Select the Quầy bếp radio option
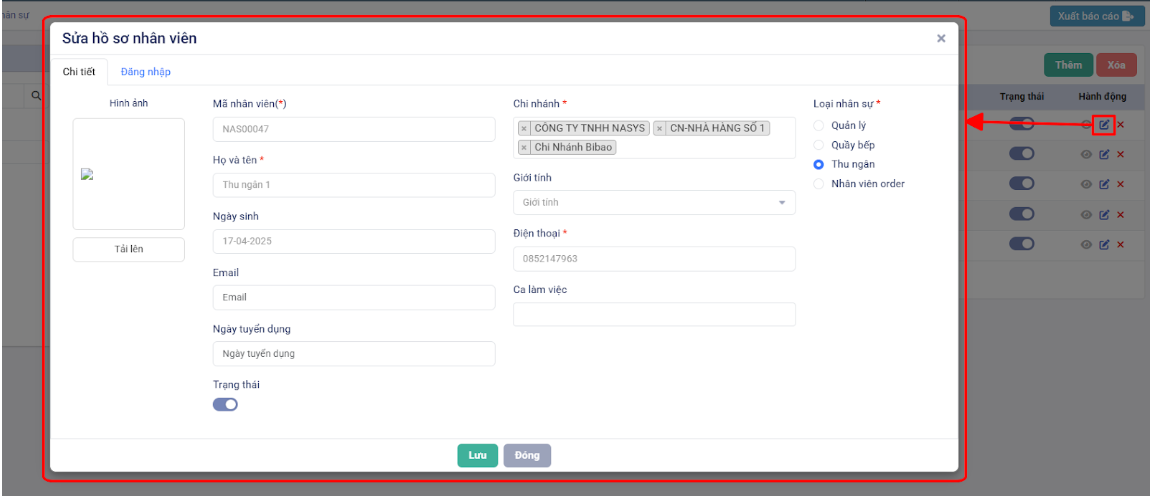 [x=819, y=145]
